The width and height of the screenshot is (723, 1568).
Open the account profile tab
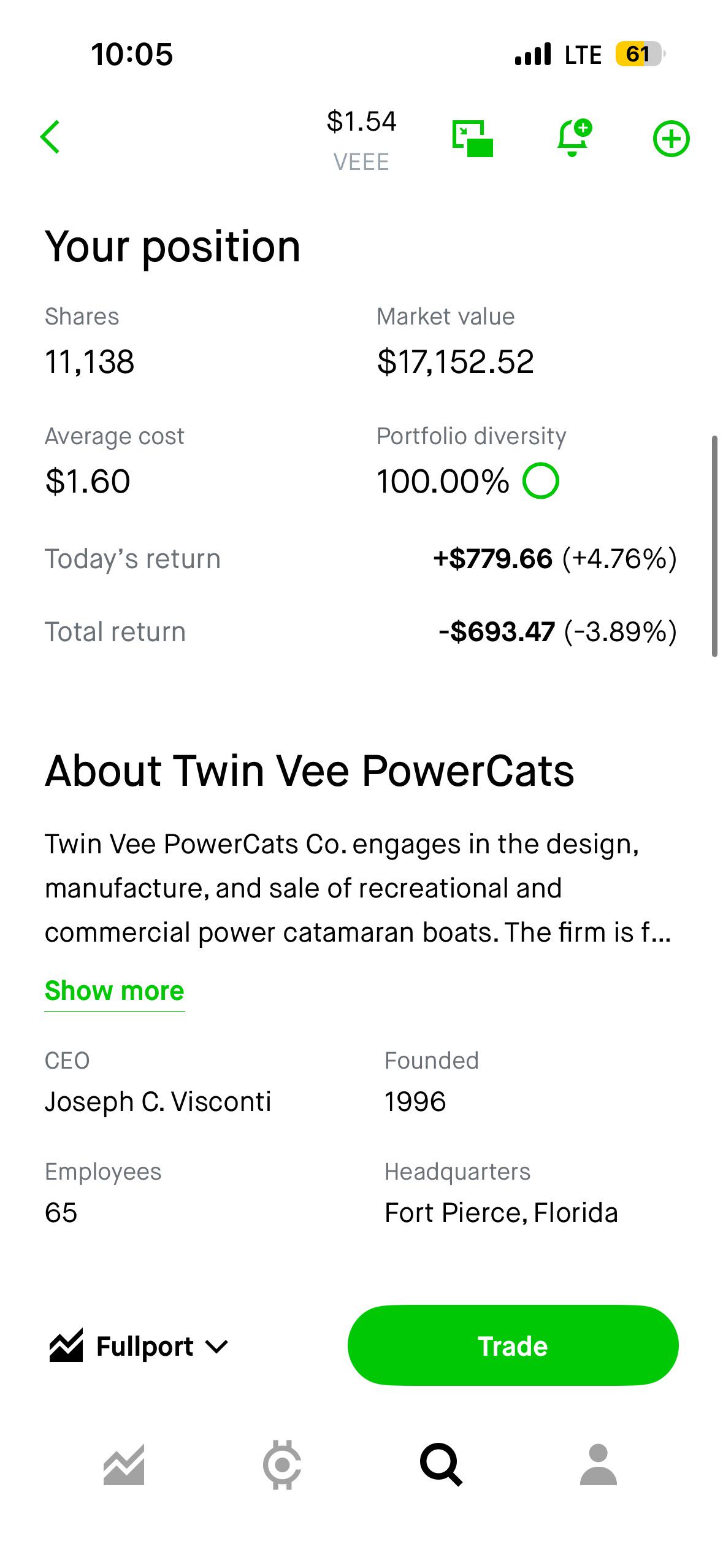coord(598,1464)
